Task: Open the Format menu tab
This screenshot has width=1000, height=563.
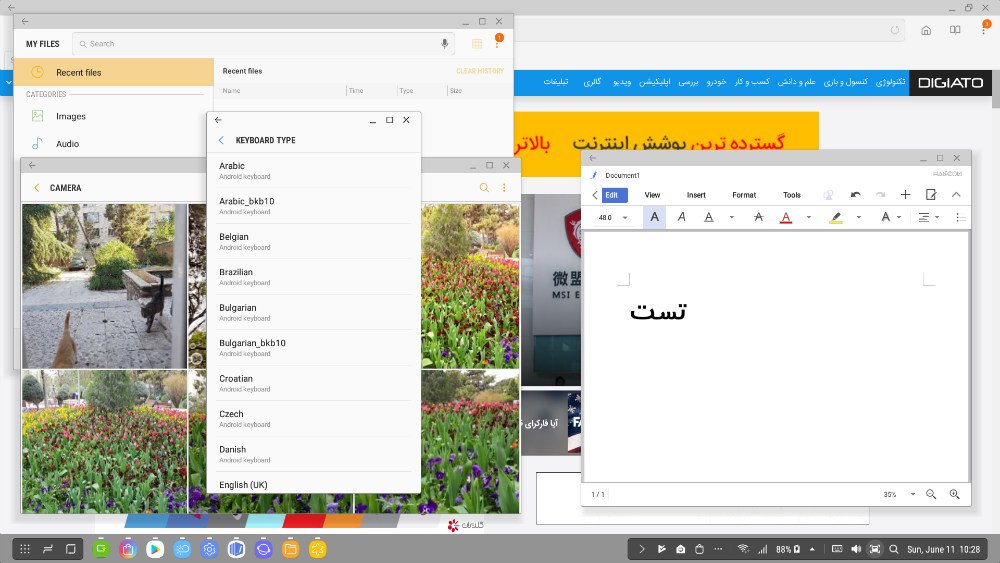Action: pyautogui.click(x=743, y=195)
